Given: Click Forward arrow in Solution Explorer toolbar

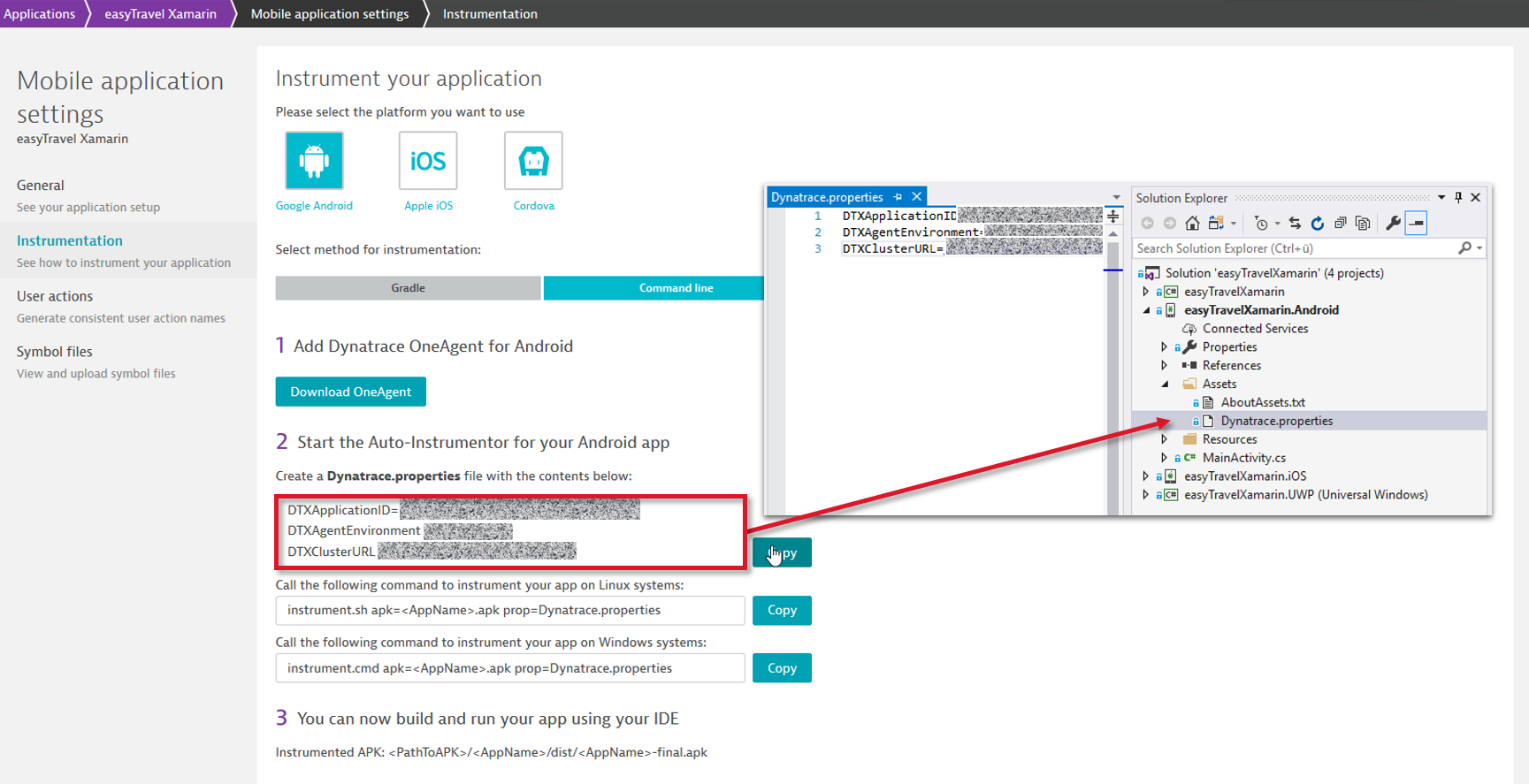Looking at the screenshot, I should (1169, 224).
